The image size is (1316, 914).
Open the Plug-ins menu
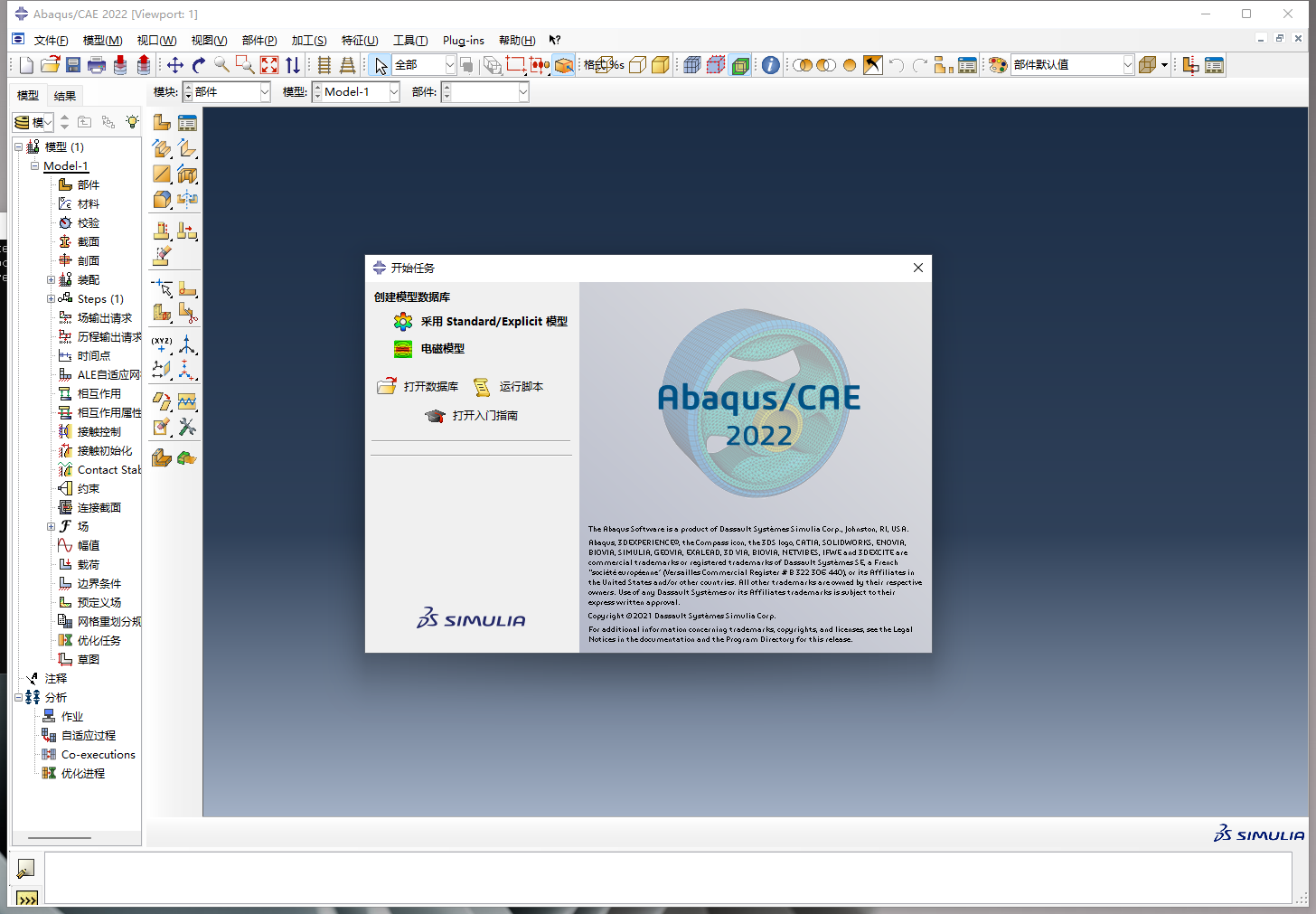click(463, 40)
